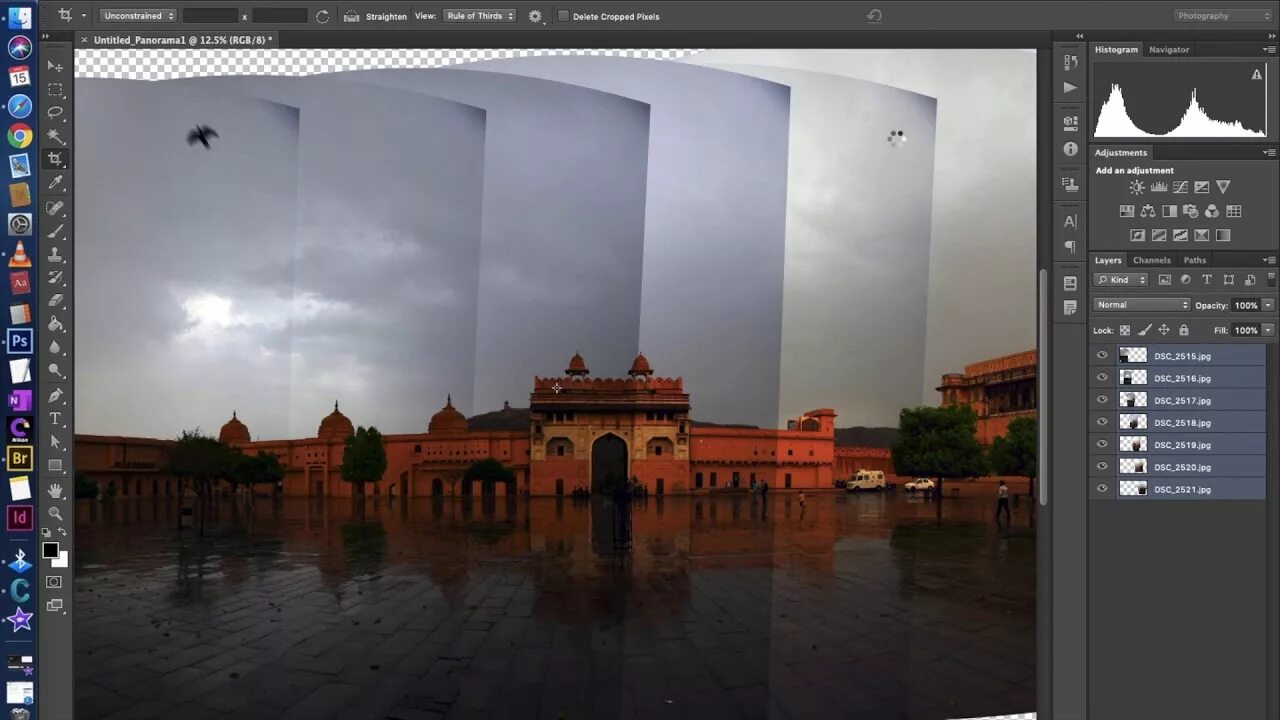Hide the DSC_2516.jpg layer
Viewport: 1280px width, 720px height.
point(1102,377)
